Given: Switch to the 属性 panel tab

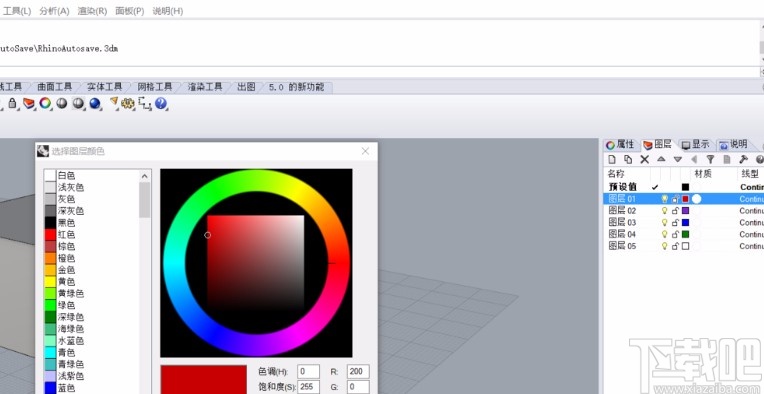Looking at the screenshot, I should 620,145.
